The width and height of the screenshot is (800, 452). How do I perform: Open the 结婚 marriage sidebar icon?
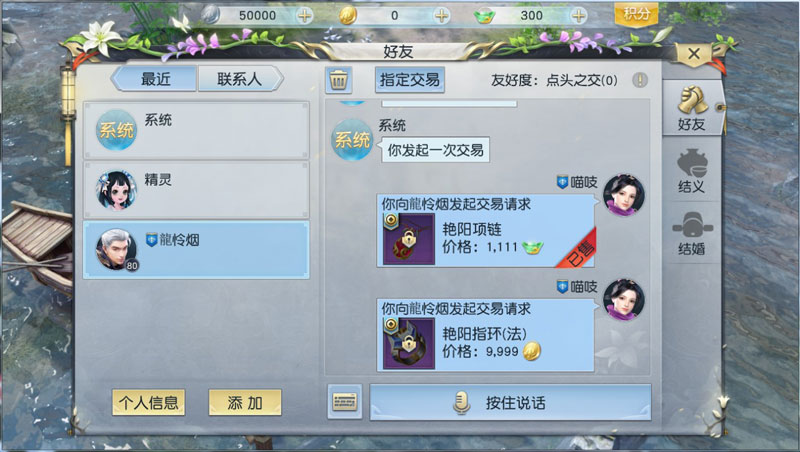pyautogui.click(x=691, y=233)
